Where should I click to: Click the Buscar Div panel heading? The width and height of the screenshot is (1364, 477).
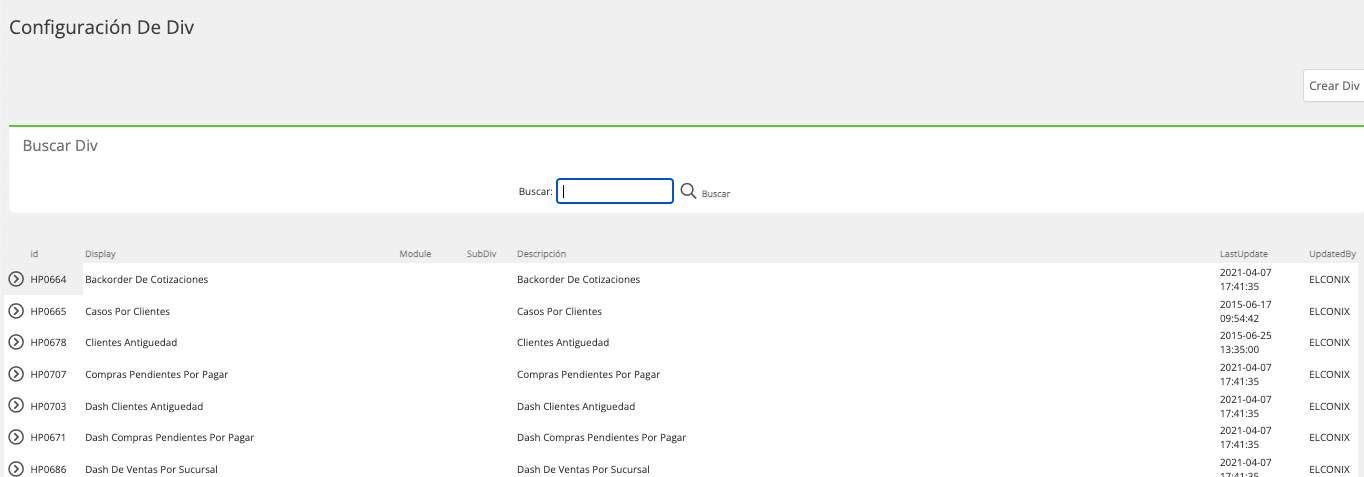coord(60,146)
